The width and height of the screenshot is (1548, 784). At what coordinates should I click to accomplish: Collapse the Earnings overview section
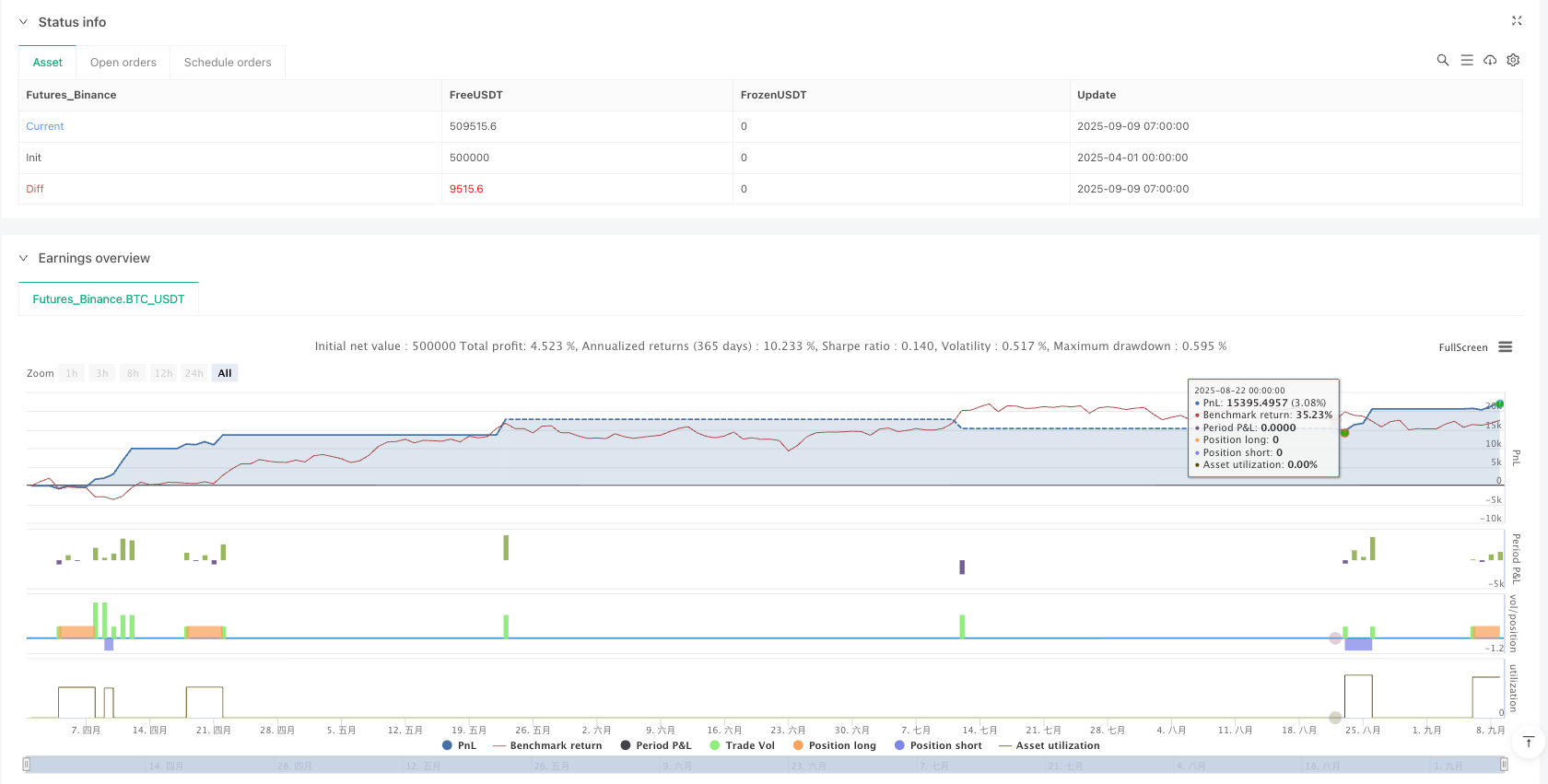(x=24, y=259)
